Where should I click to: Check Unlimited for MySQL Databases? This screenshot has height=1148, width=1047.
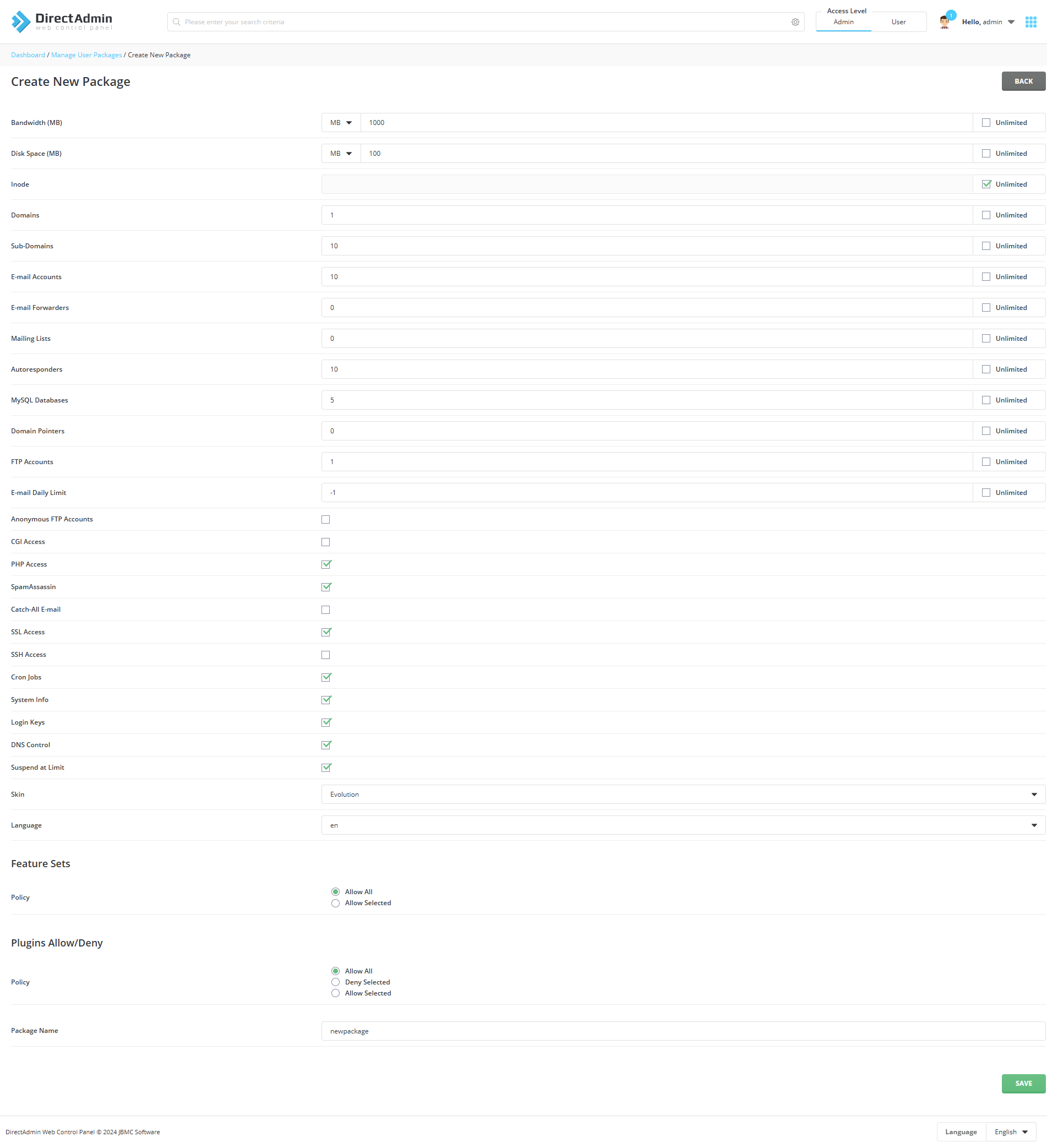point(986,400)
